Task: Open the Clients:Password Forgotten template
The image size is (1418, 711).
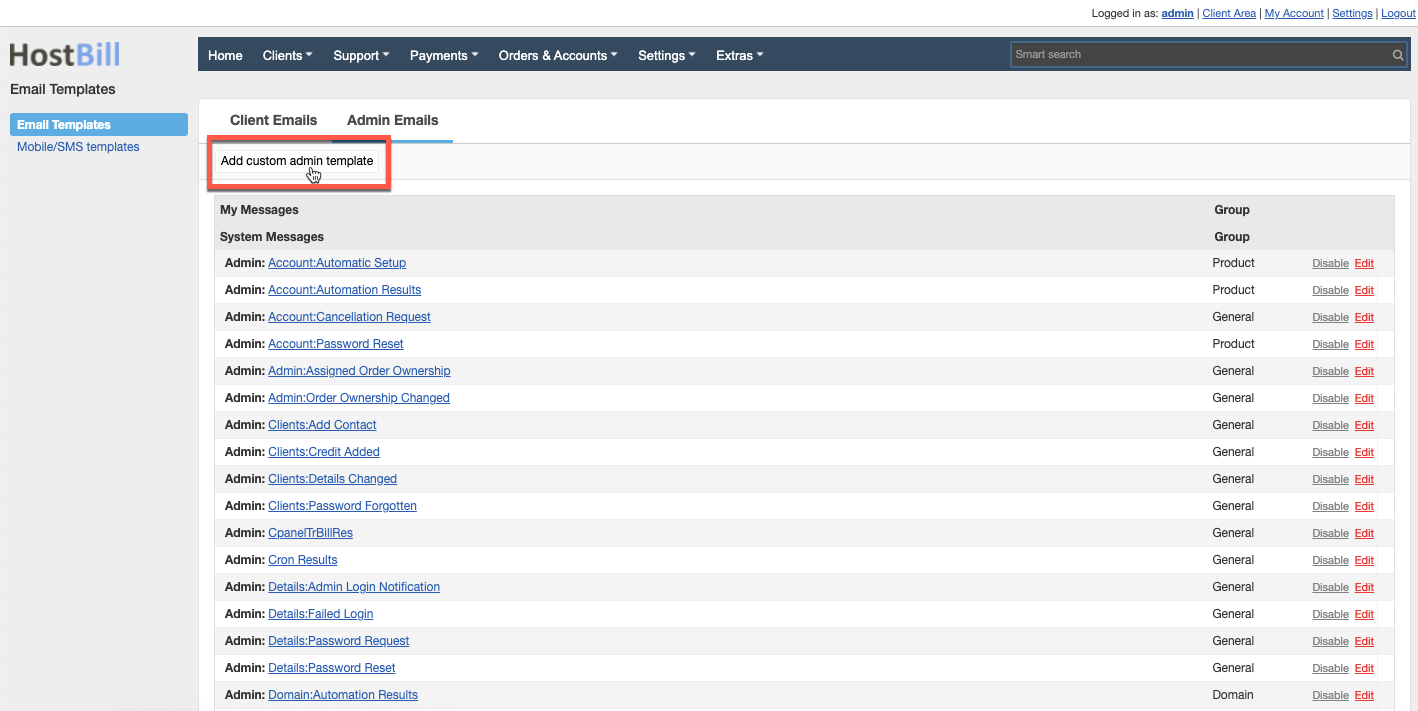Action: [x=342, y=505]
